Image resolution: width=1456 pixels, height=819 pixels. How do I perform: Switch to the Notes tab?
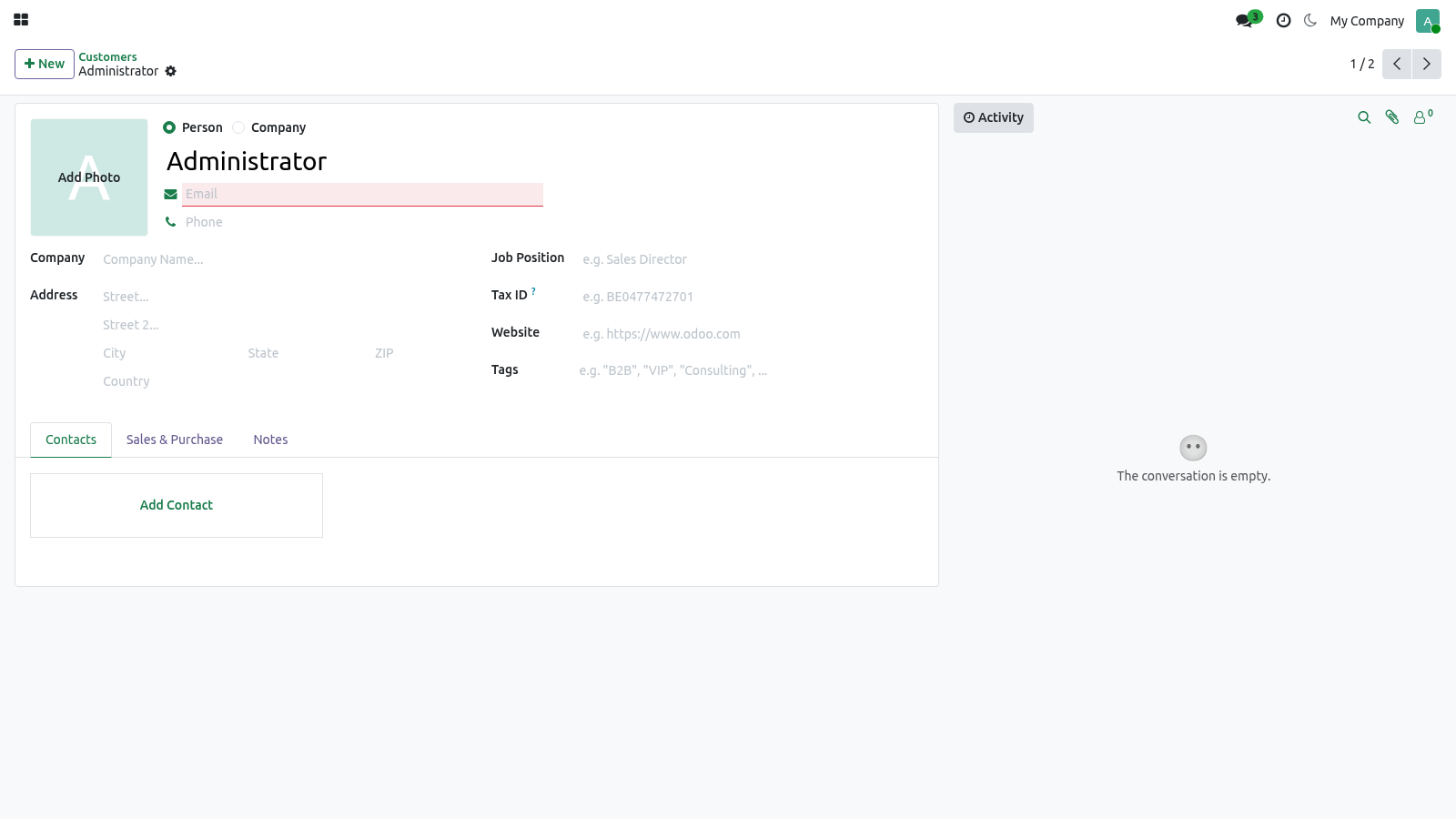[270, 440]
